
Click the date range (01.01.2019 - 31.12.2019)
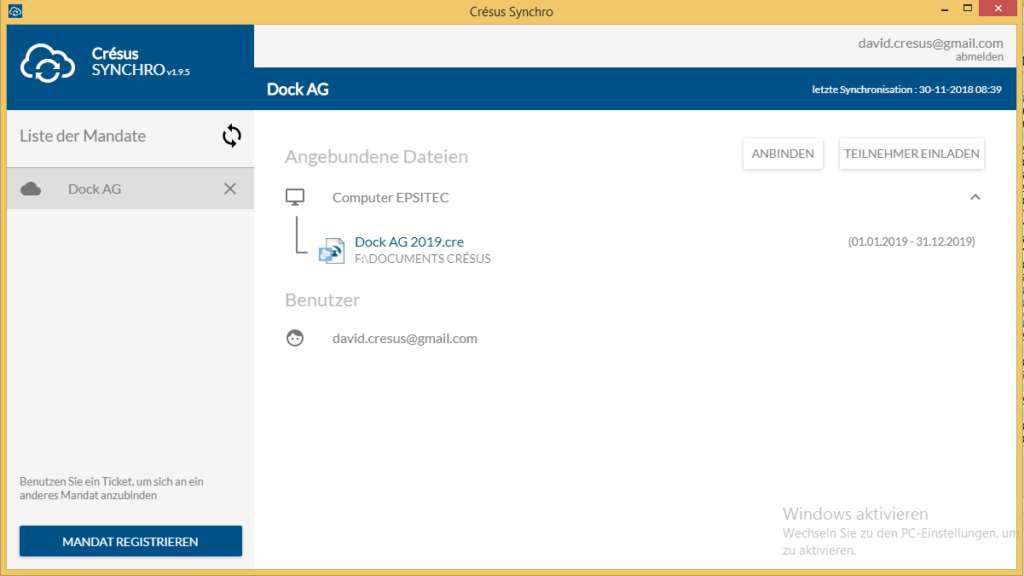(911, 242)
